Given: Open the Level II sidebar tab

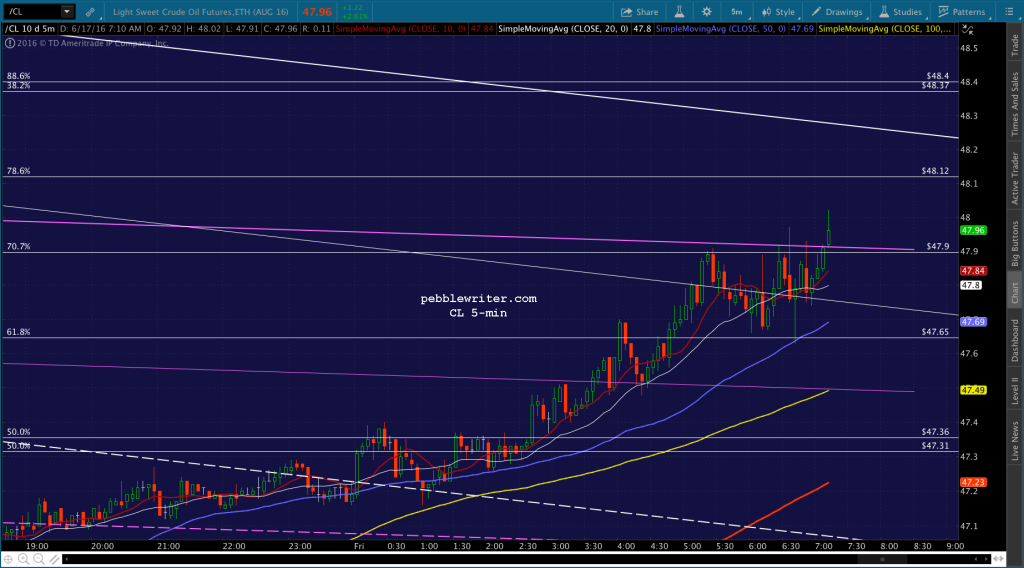Looking at the screenshot, I should point(1015,390).
